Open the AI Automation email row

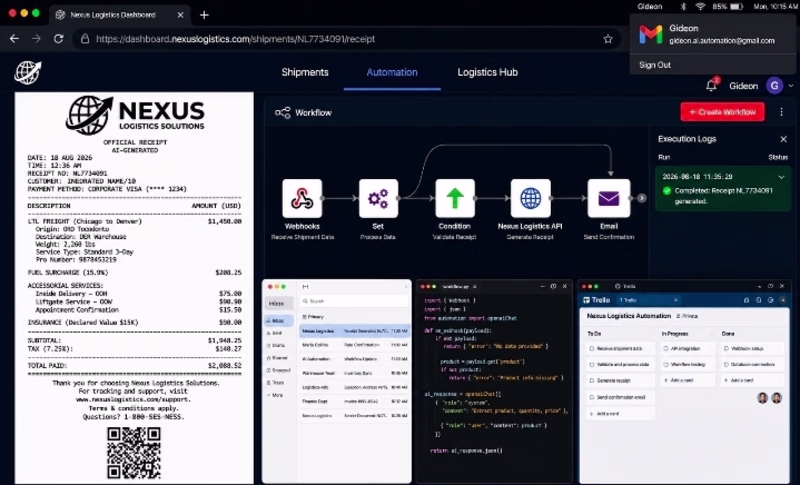tap(355, 359)
